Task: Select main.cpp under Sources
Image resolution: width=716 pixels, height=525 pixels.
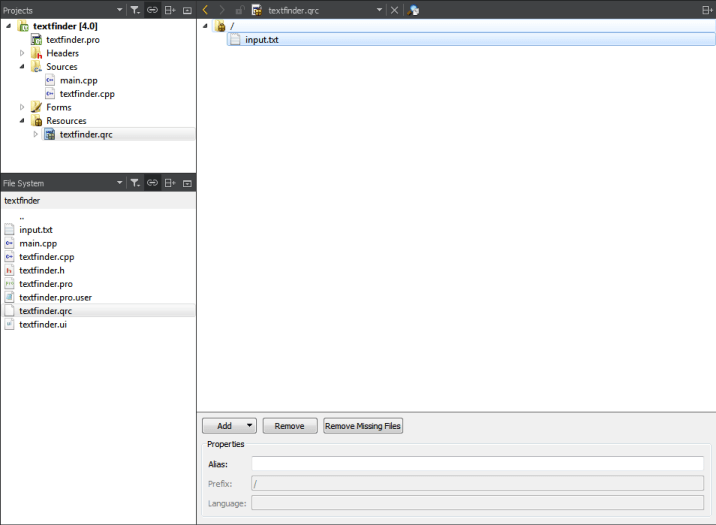Action: tap(79, 80)
